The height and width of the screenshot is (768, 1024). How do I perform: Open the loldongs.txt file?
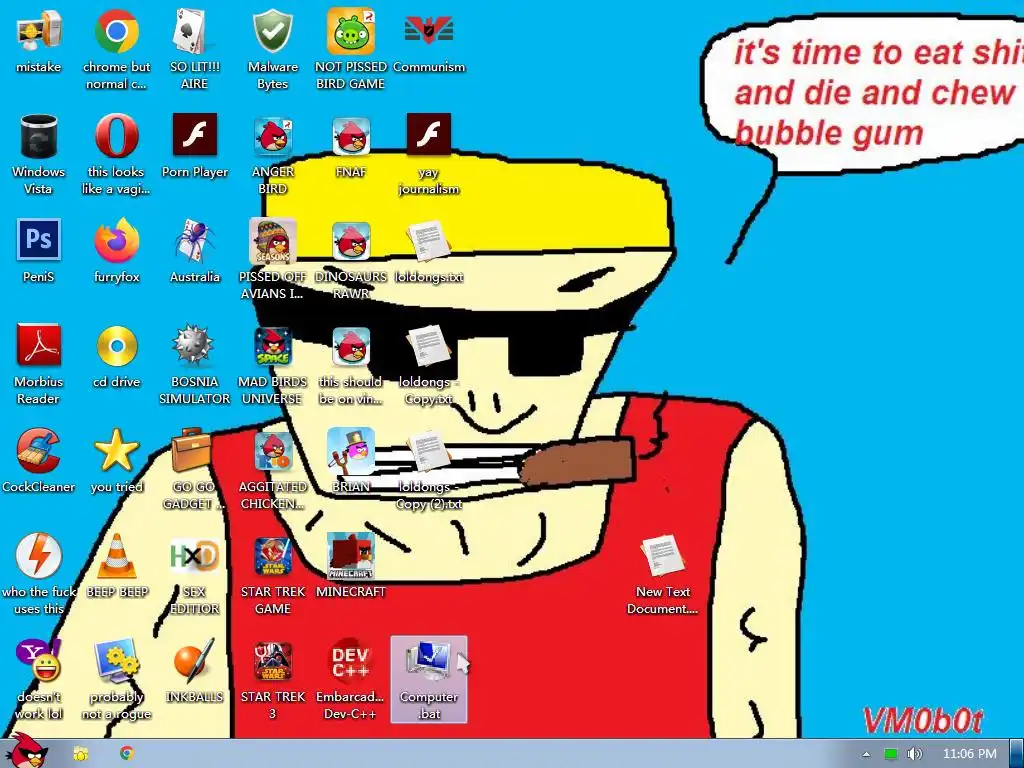click(429, 252)
